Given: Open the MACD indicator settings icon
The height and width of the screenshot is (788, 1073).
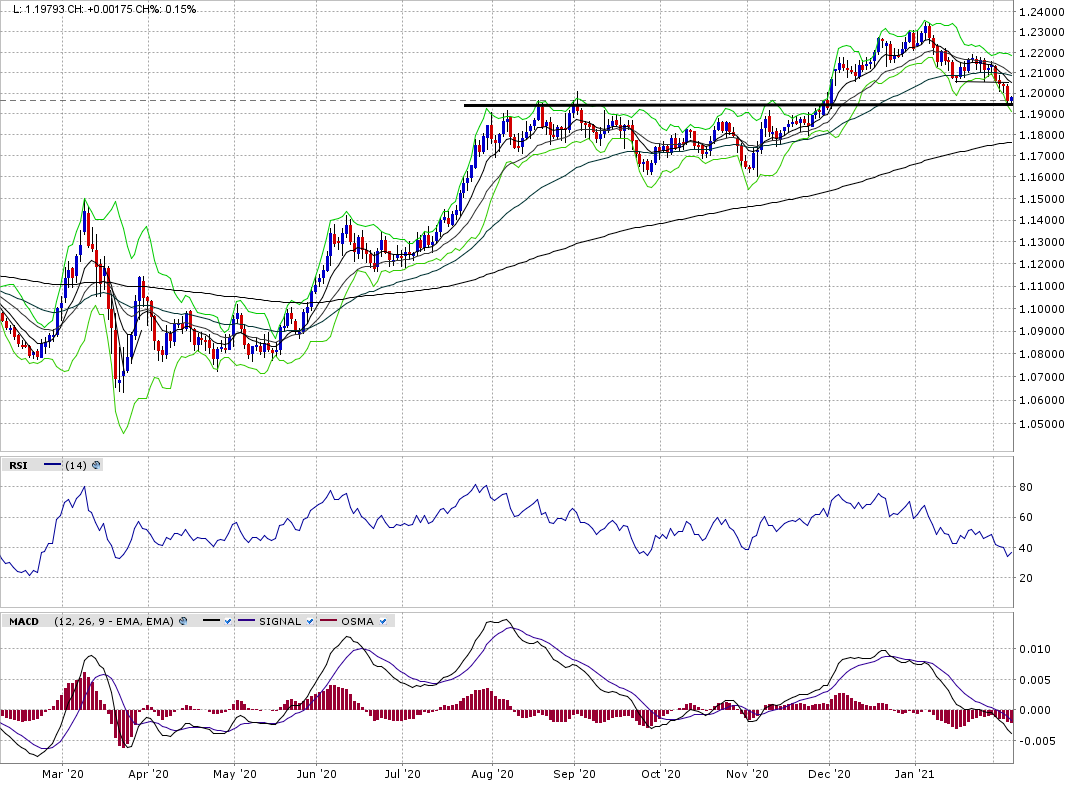Looking at the screenshot, I should 183,621.
